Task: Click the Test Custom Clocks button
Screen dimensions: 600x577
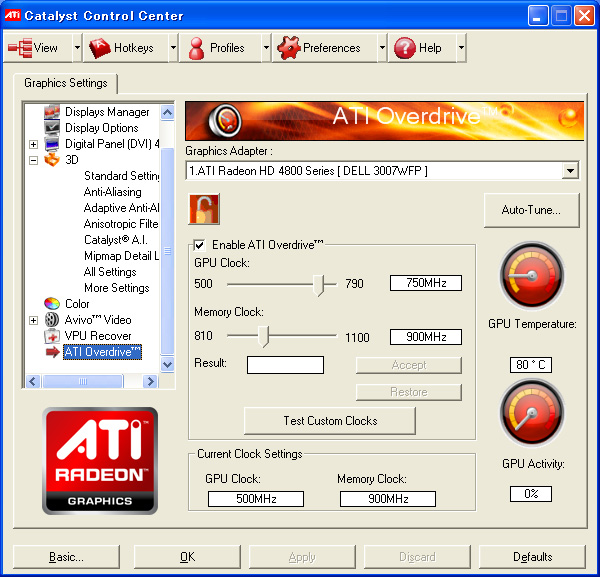Action: 330,421
